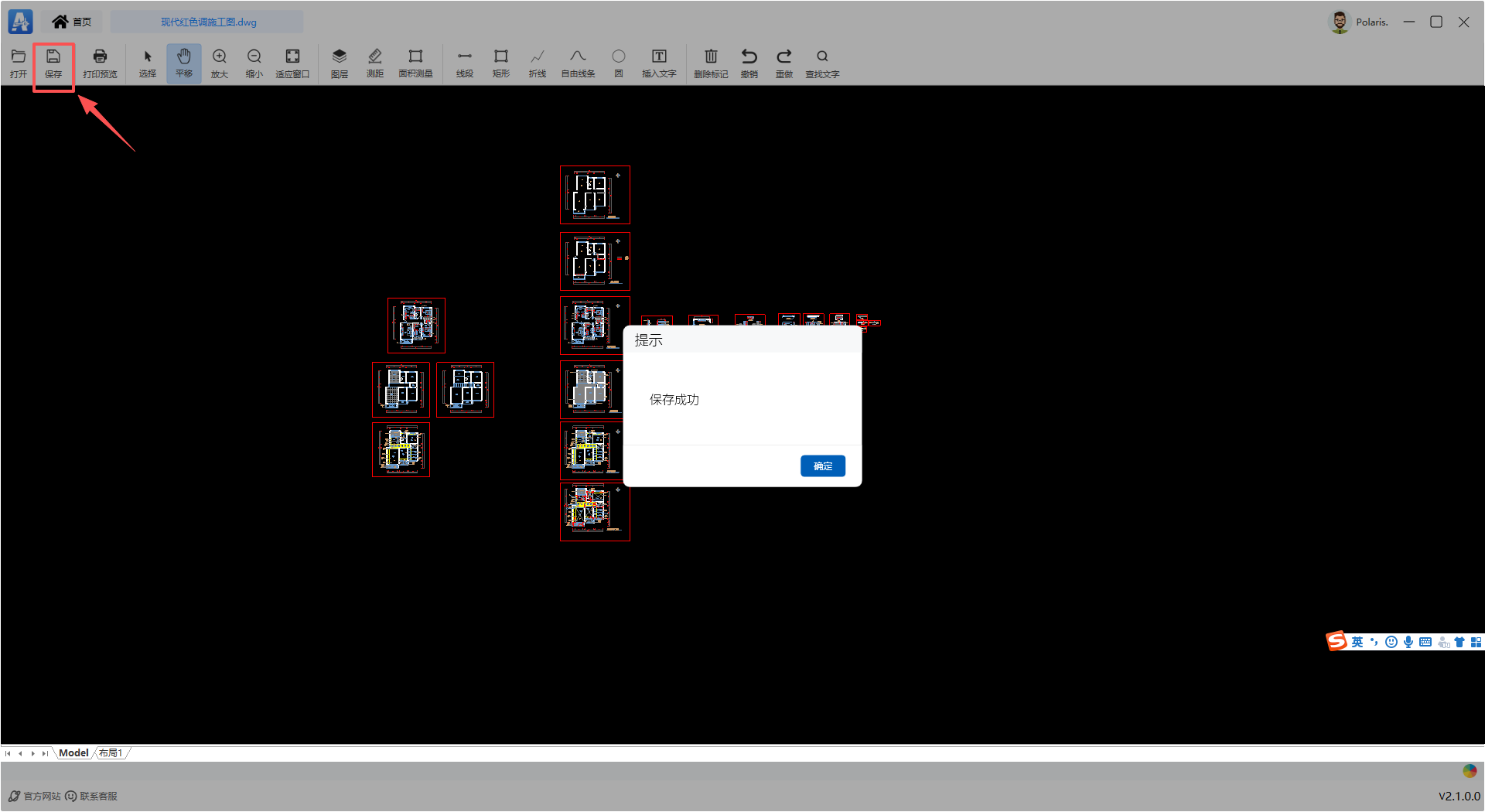Toggle Sogou input language 英 indicator

click(x=1357, y=642)
